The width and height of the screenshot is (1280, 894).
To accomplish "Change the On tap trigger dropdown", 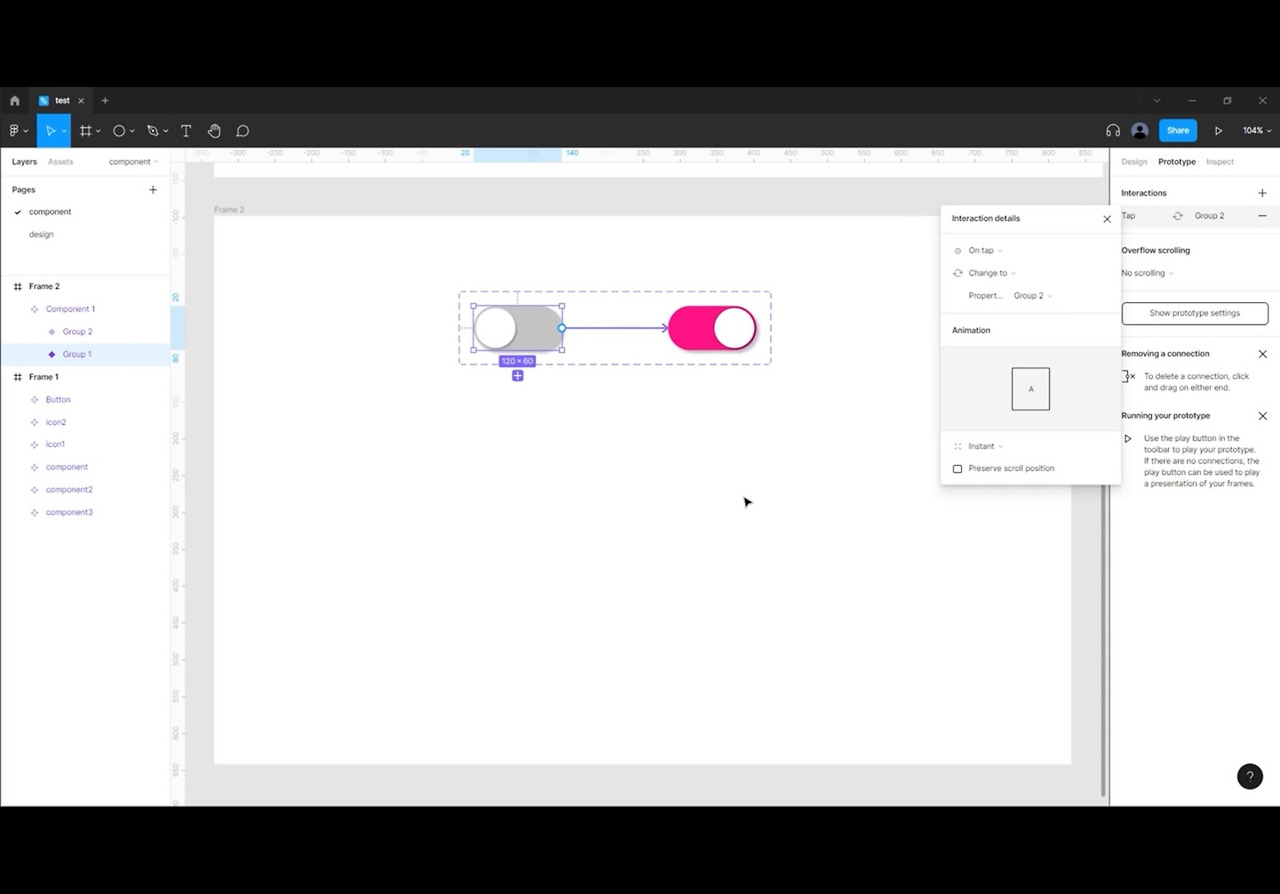I will coord(985,251).
